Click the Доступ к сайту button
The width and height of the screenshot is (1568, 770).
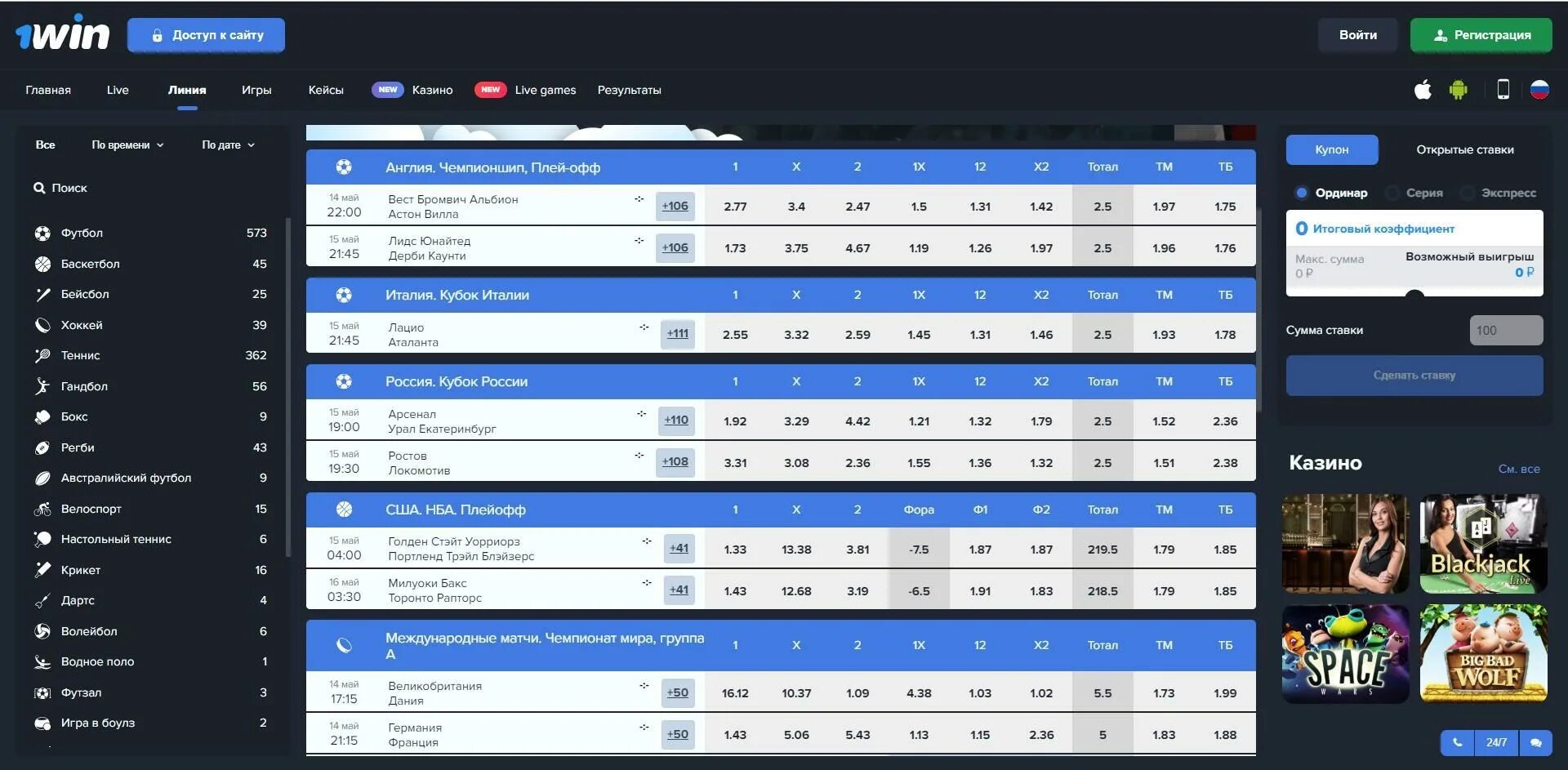click(206, 35)
